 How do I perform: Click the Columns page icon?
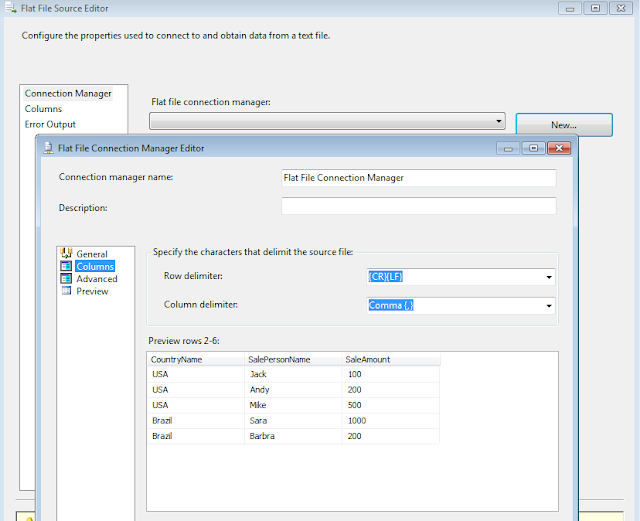(66, 266)
